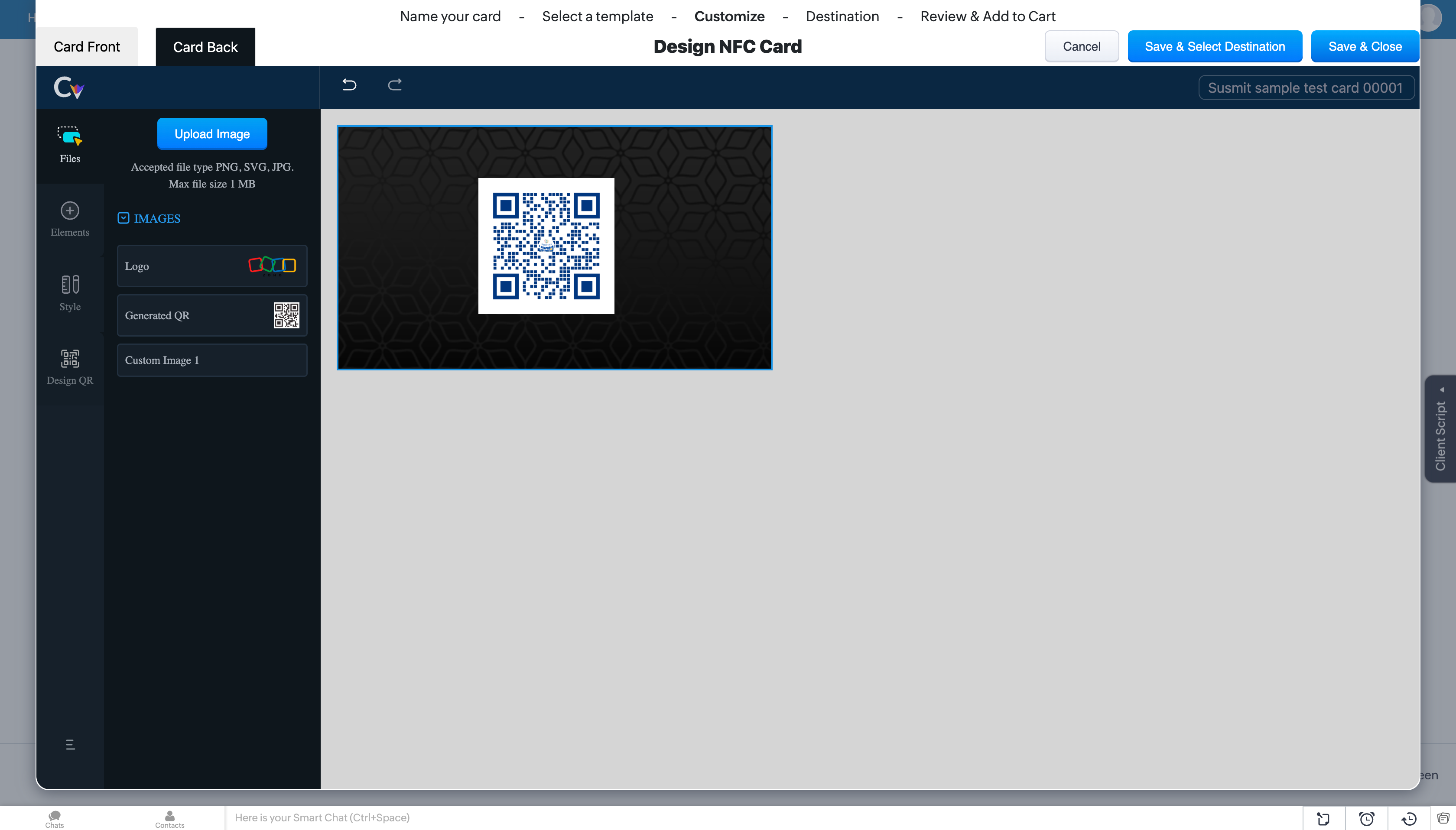Image resolution: width=1456 pixels, height=830 pixels.
Task: Click Save & Select Destination button
Action: click(x=1214, y=47)
